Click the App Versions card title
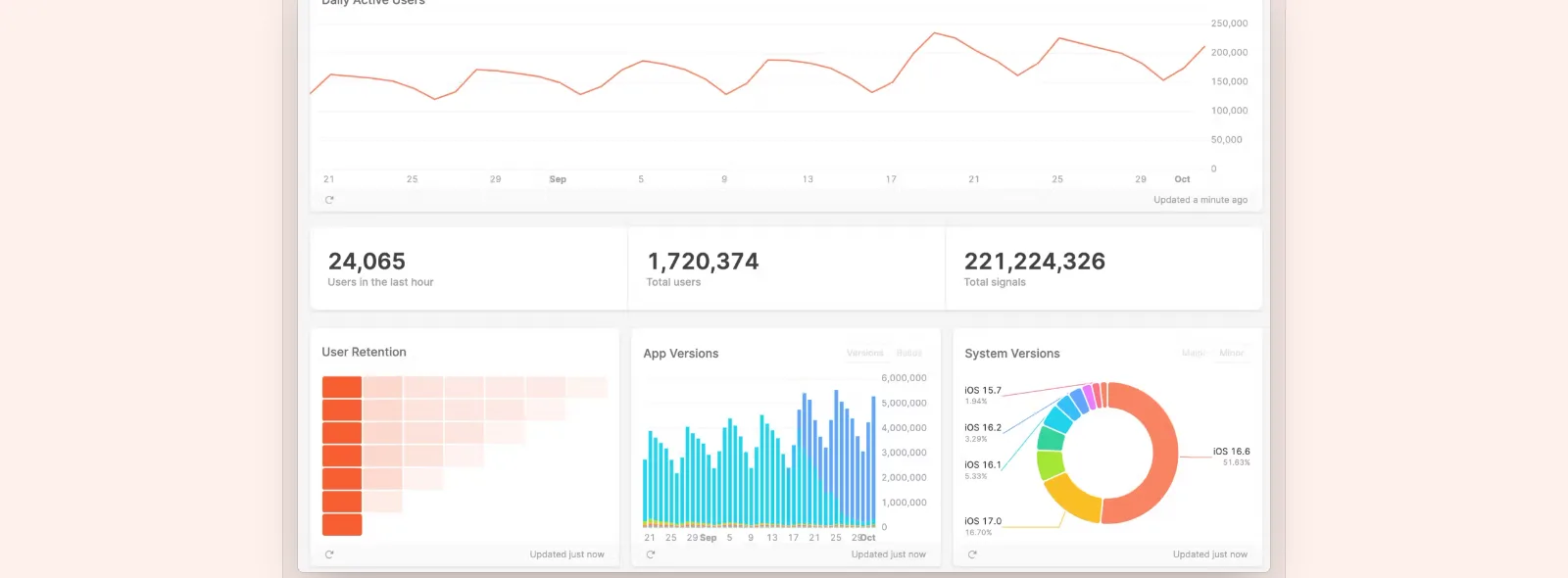The height and width of the screenshot is (578, 1568). click(x=681, y=354)
